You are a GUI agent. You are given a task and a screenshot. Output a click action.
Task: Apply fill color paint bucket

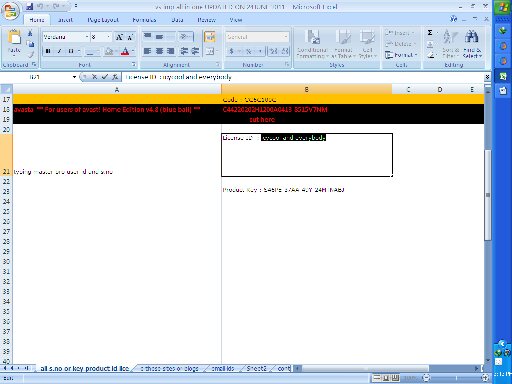109,51
